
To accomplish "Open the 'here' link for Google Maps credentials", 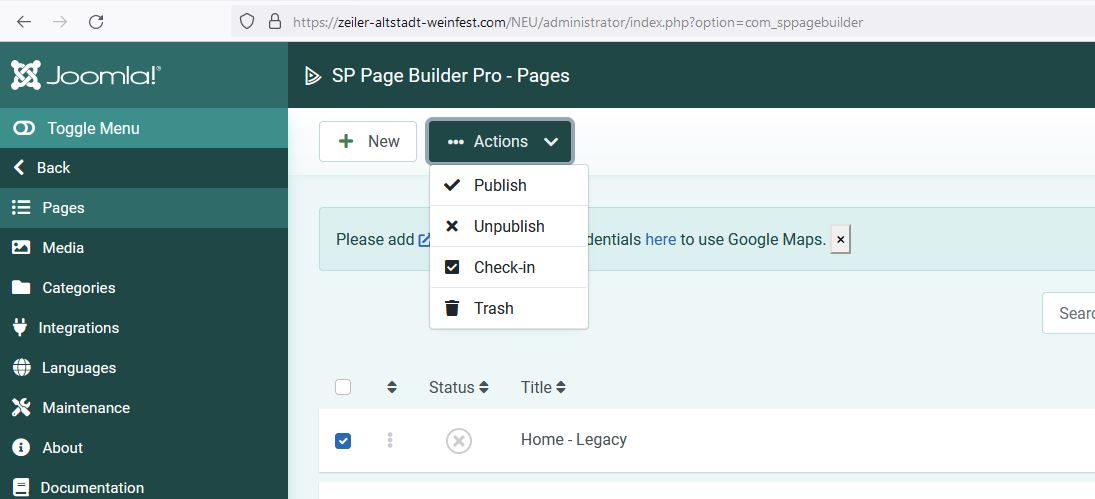I will tap(660, 239).
